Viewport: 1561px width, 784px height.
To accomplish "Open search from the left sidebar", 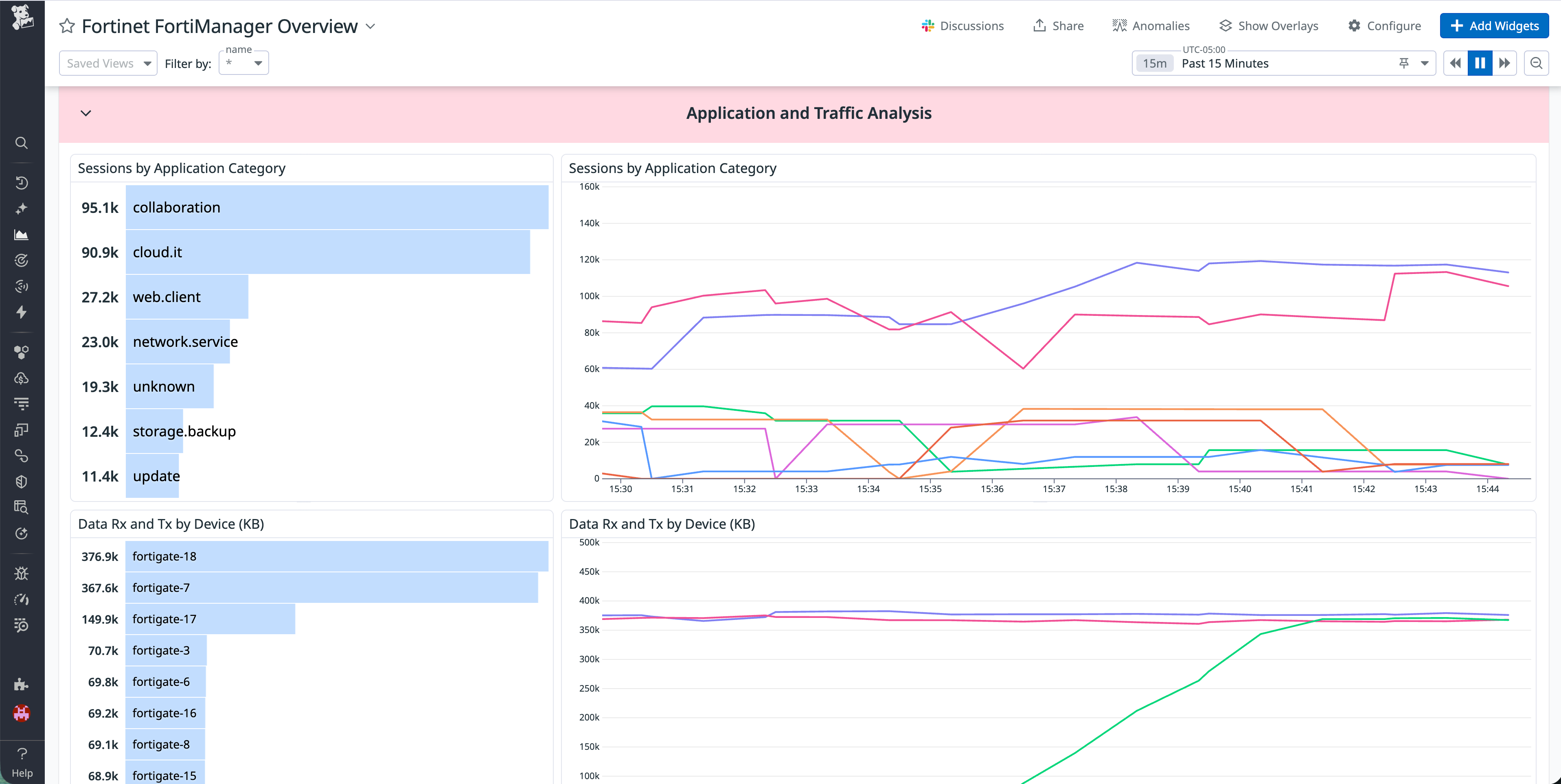I will coord(22,143).
